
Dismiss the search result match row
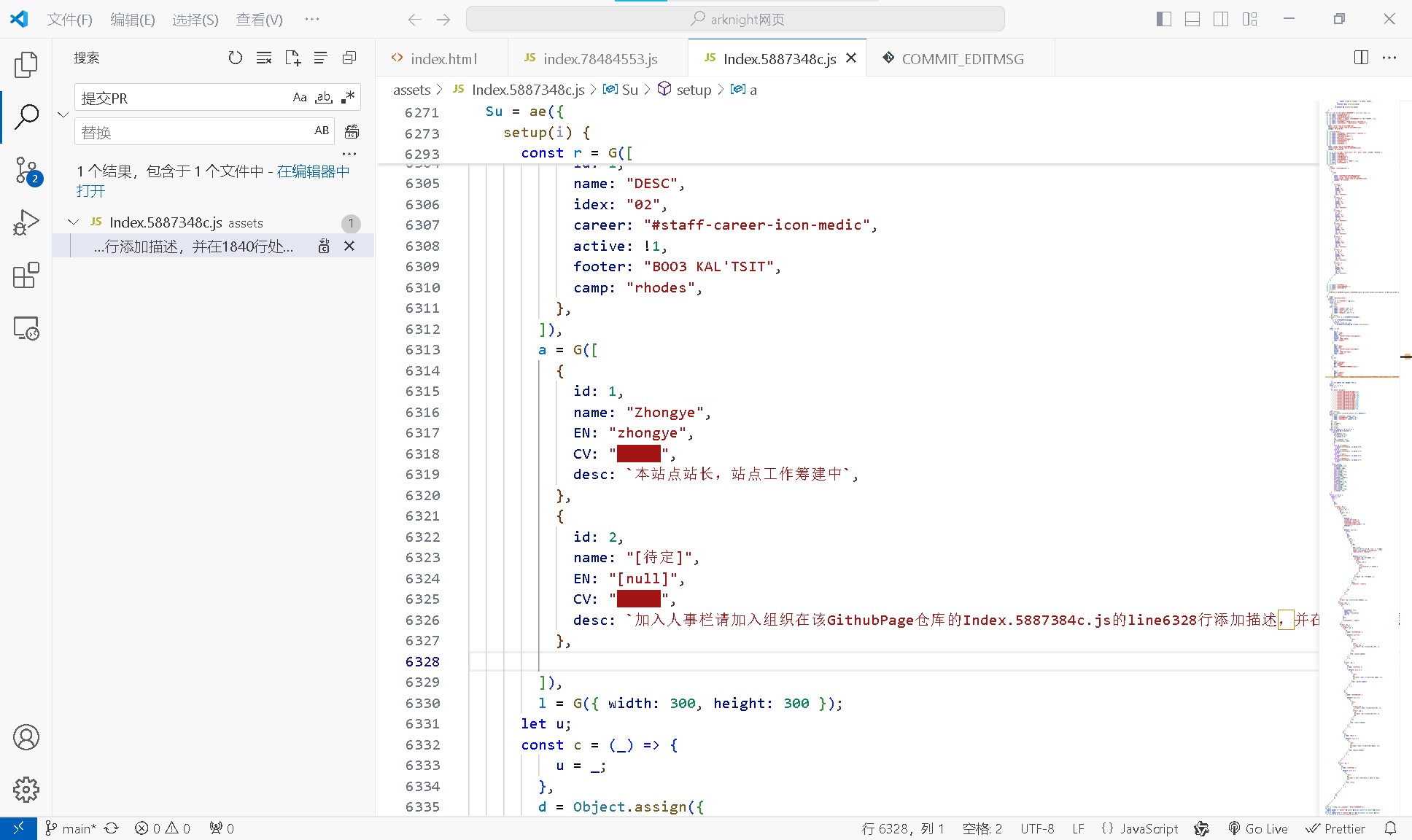(349, 246)
